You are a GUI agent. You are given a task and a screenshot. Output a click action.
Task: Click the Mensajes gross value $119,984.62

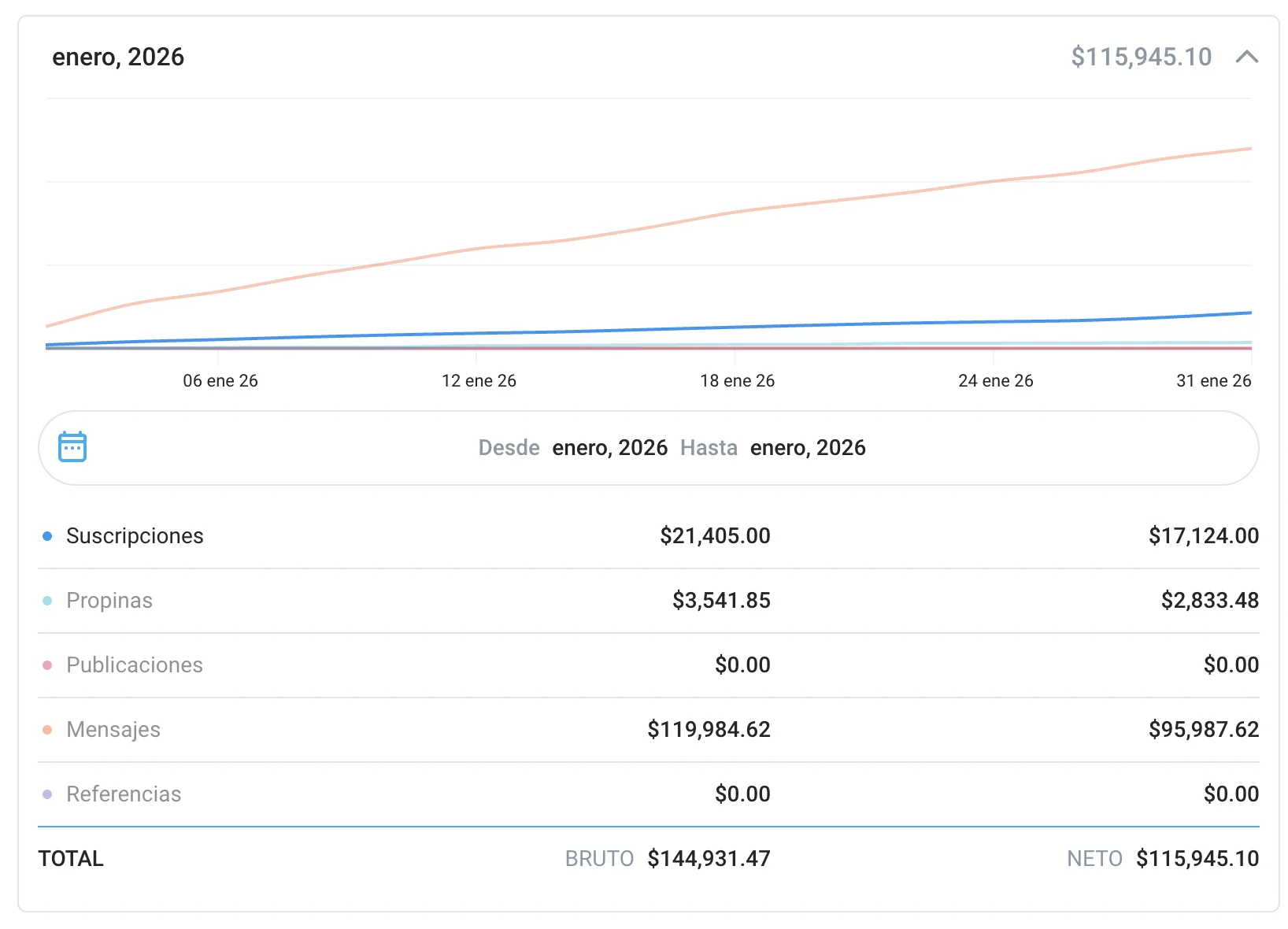point(709,730)
